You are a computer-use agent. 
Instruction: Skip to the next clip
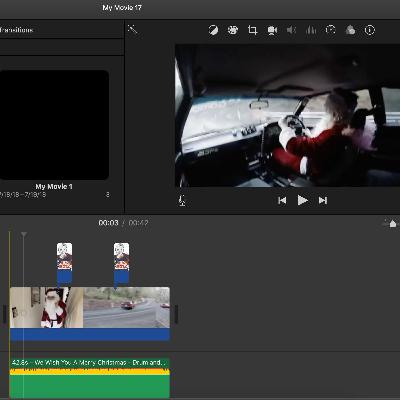[x=323, y=200]
